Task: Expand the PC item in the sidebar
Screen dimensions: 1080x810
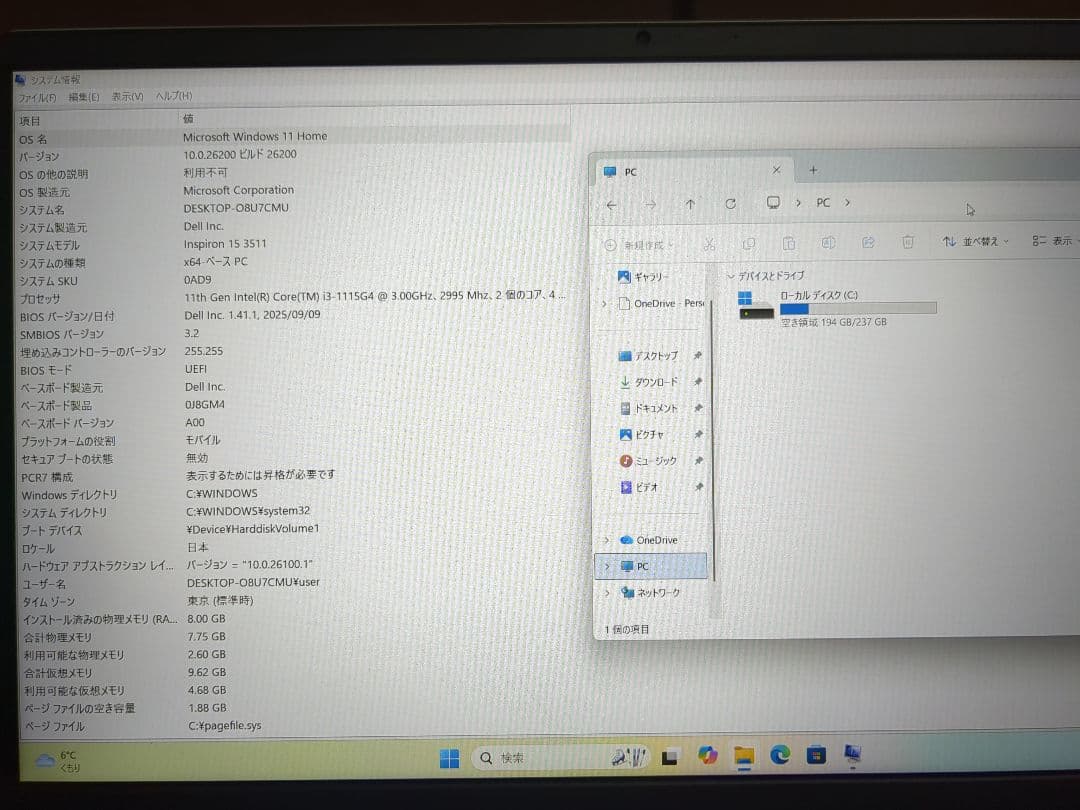Action: [x=606, y=565]
